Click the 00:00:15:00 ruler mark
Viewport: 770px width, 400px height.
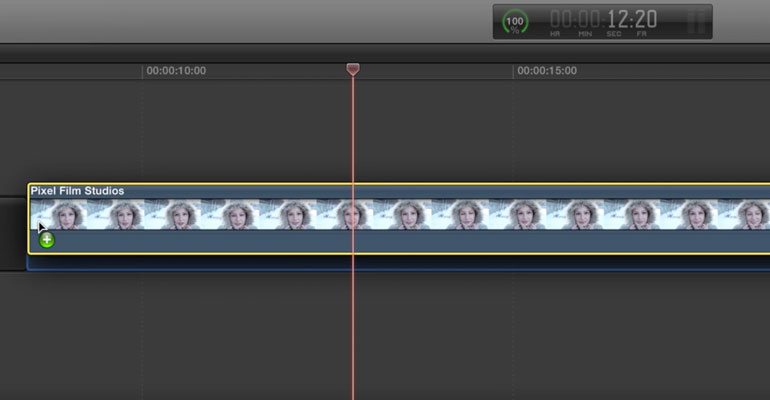tap(547, 71)
